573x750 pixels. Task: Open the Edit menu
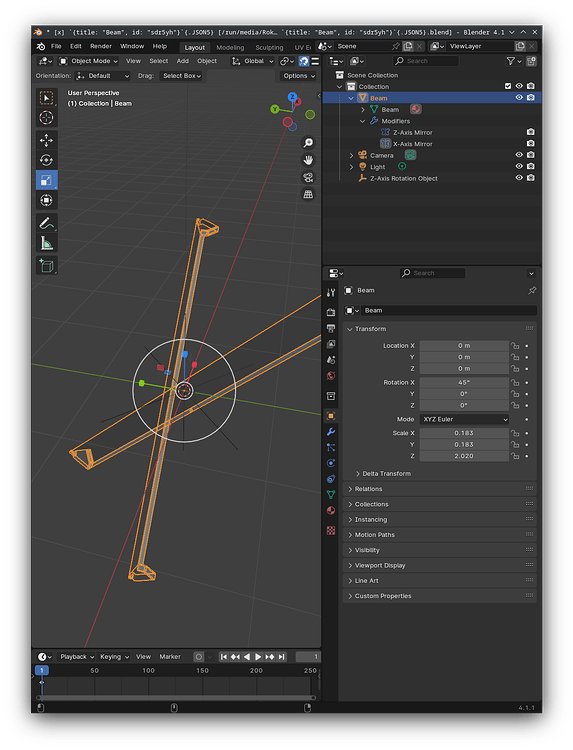pos(76,46)
